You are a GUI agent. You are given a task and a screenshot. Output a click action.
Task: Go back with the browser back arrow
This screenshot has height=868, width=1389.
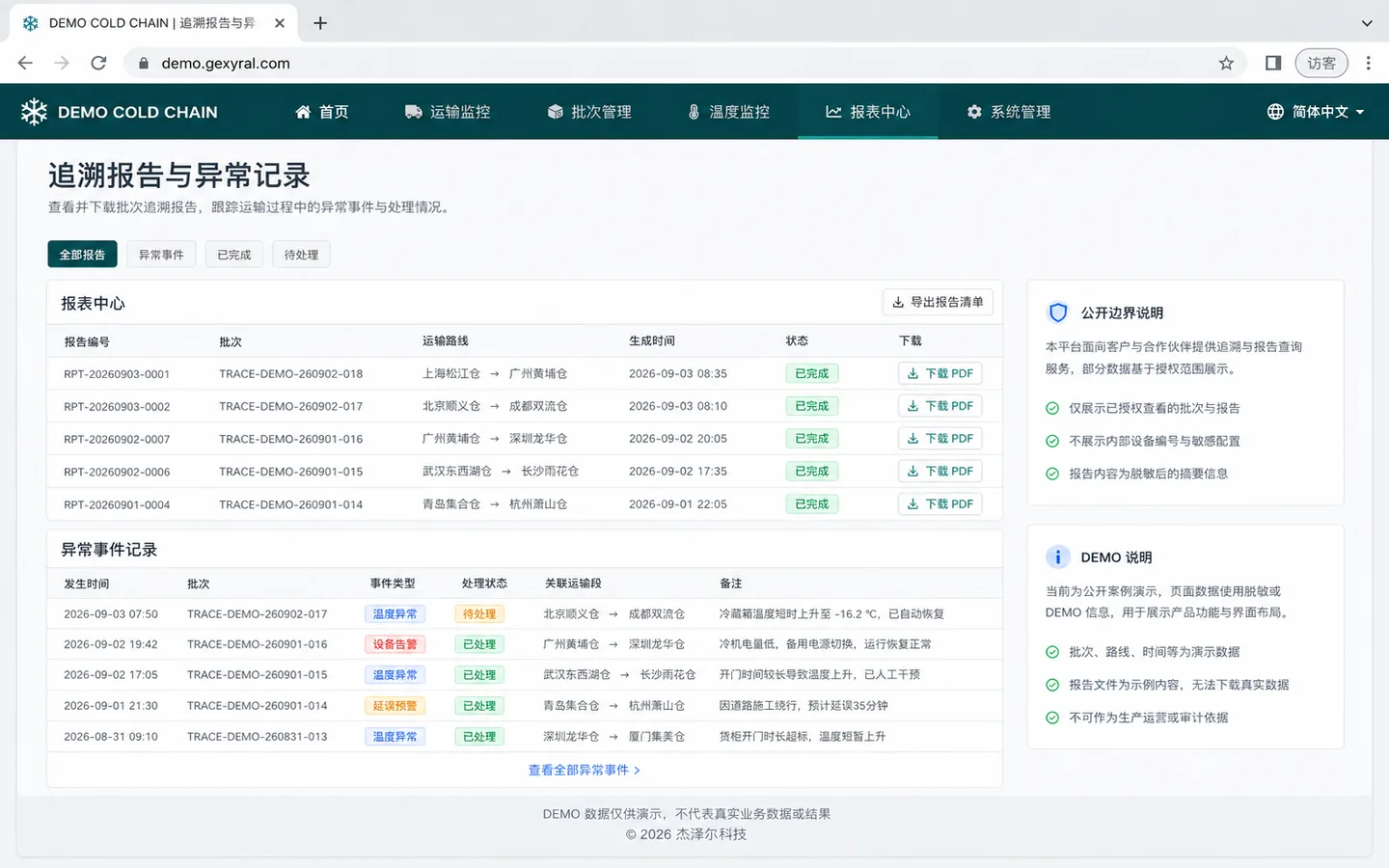coord(25,63)
